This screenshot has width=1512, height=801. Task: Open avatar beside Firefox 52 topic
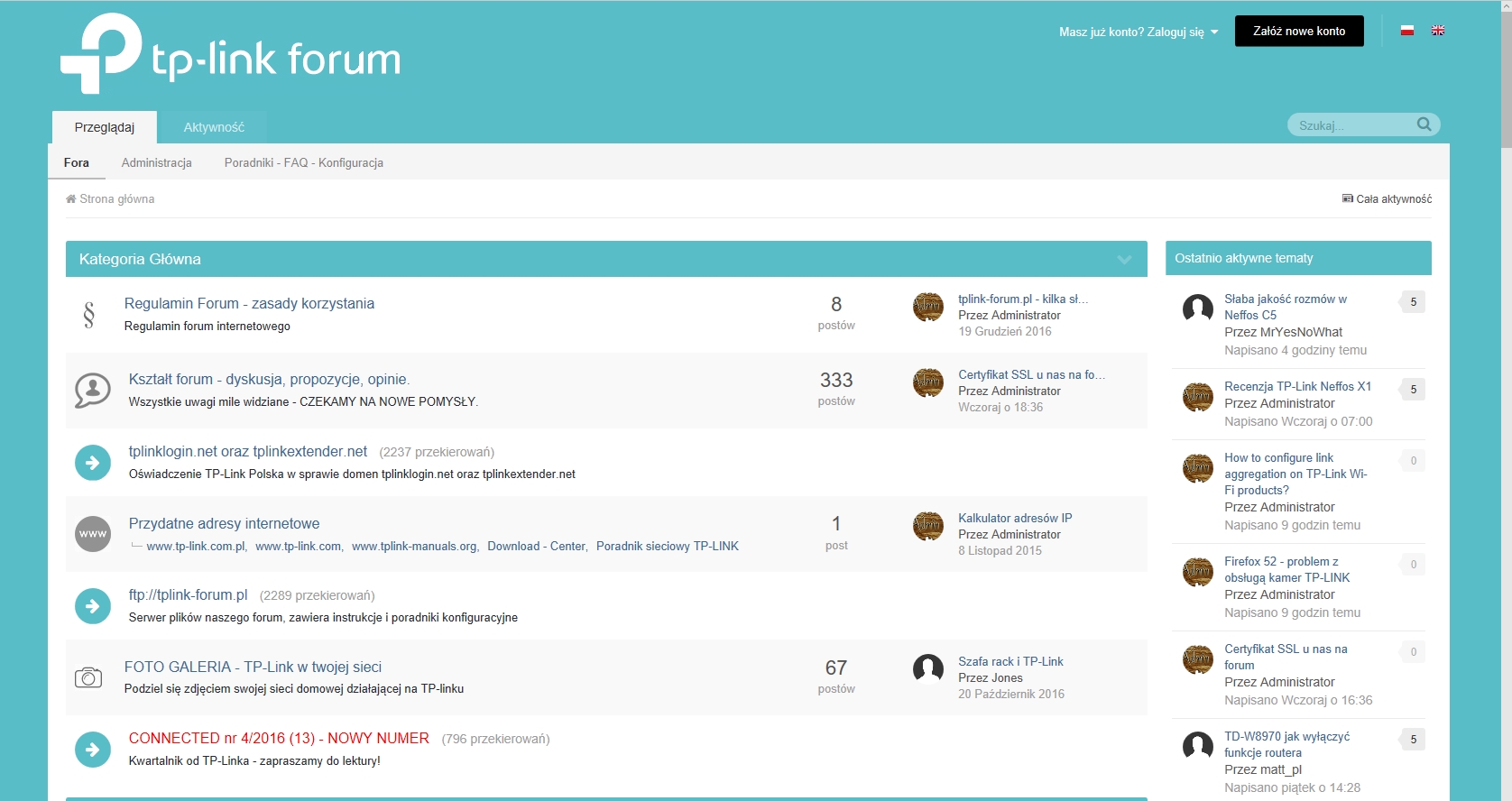(1198, 572)
